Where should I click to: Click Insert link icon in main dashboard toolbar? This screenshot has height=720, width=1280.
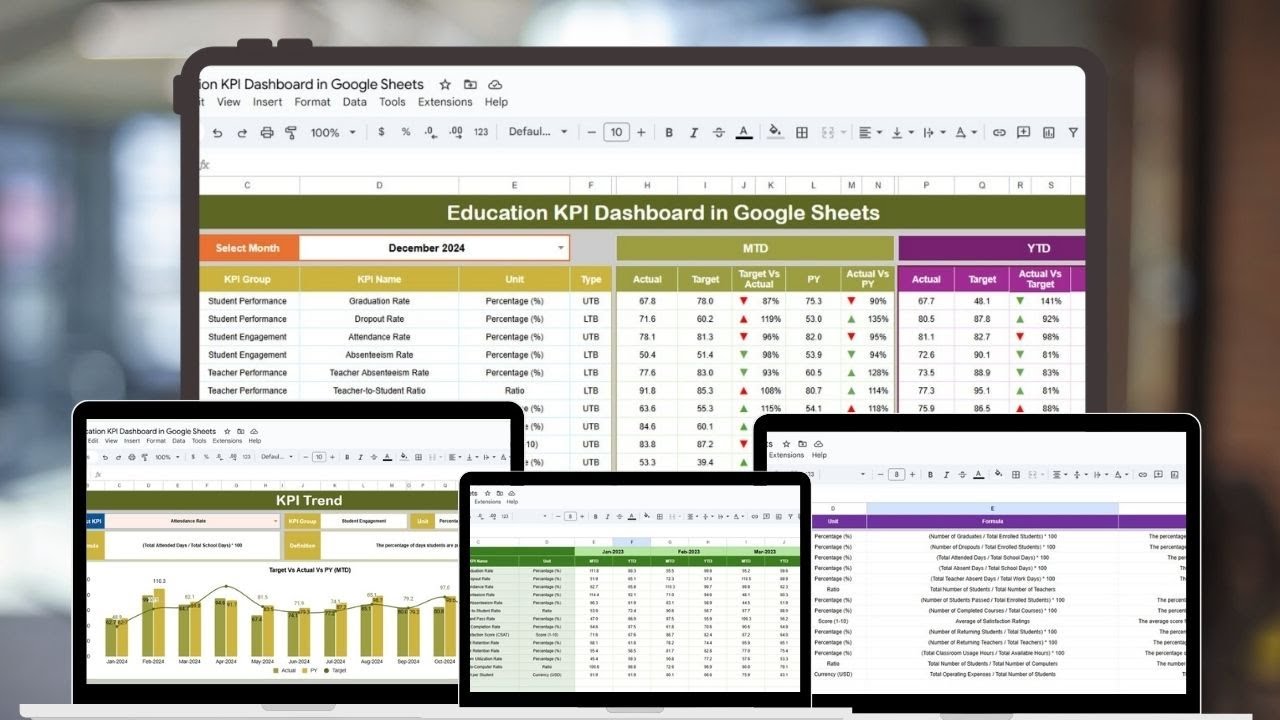pos(998,132)
